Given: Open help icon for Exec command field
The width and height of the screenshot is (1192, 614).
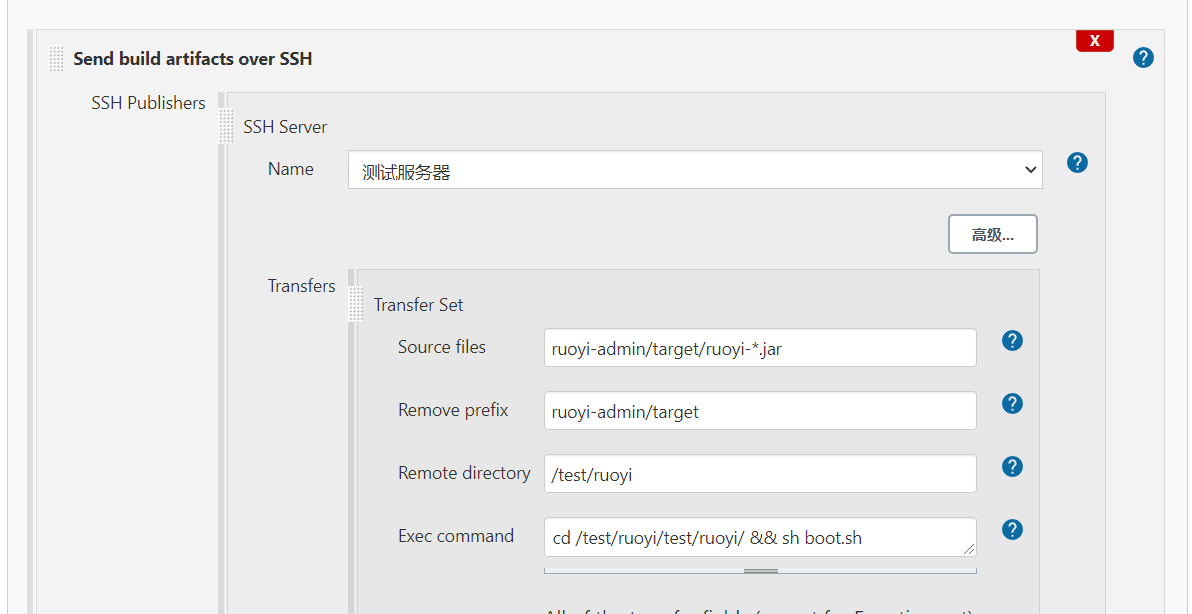Looking at the screenshot, I should point(1012,530).
